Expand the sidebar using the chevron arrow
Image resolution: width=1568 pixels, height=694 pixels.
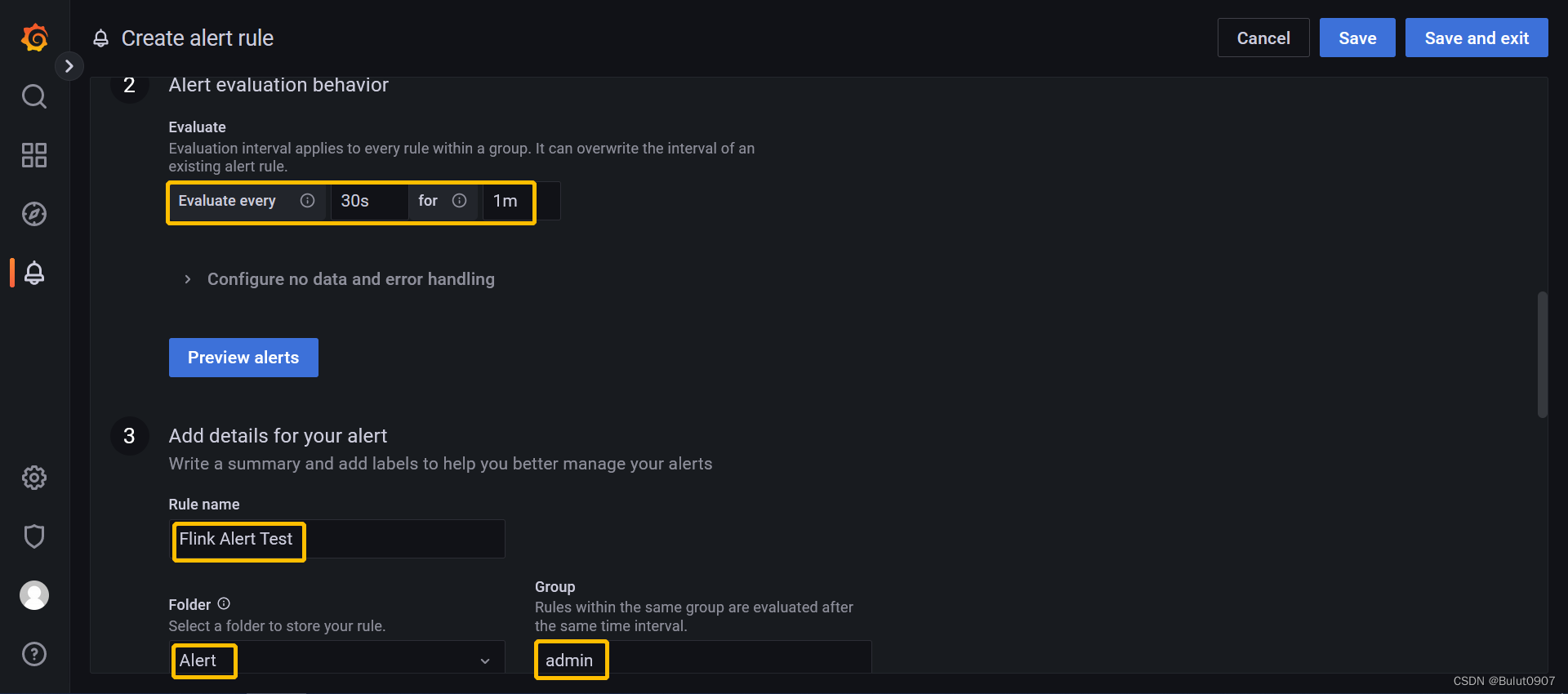coord(69,65)
